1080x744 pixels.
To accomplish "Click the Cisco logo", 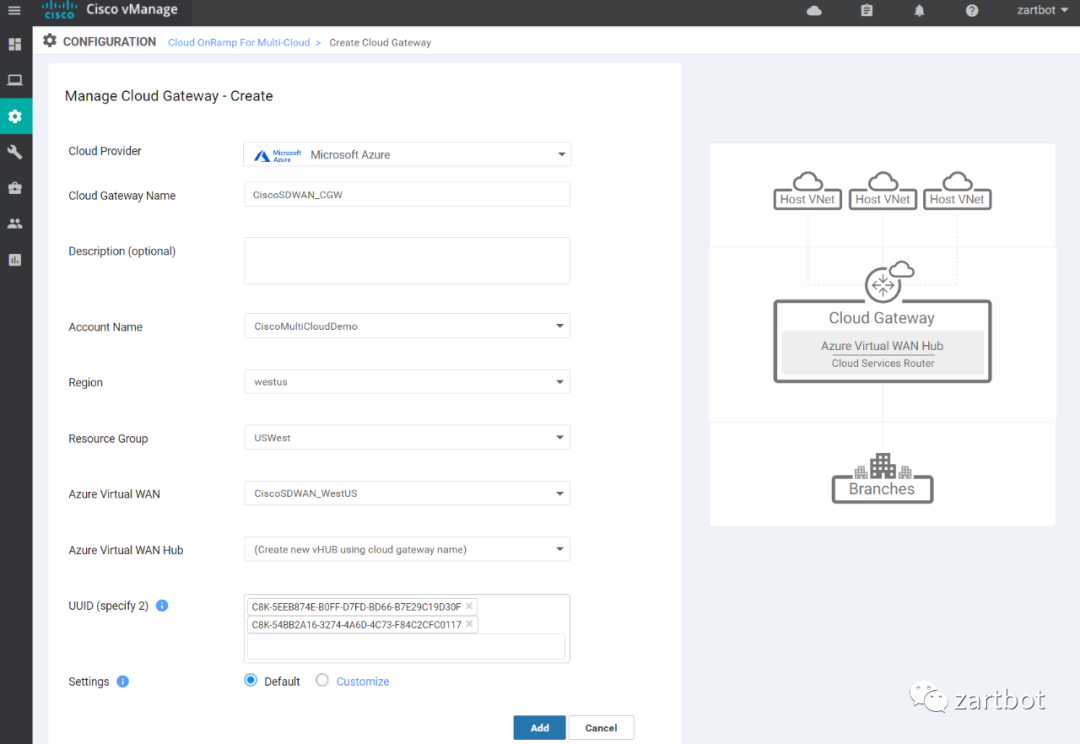I will (x=59, y=10).
